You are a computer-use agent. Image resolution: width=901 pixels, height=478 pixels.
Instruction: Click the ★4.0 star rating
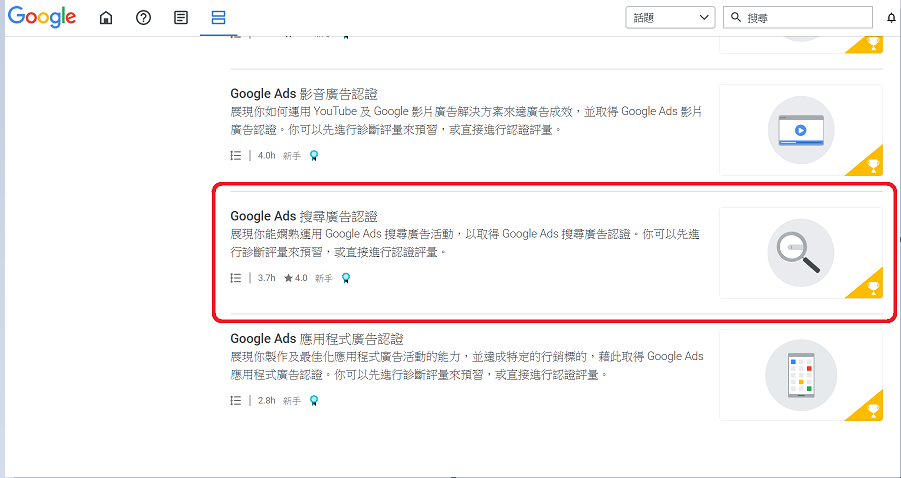click(295, 278)
